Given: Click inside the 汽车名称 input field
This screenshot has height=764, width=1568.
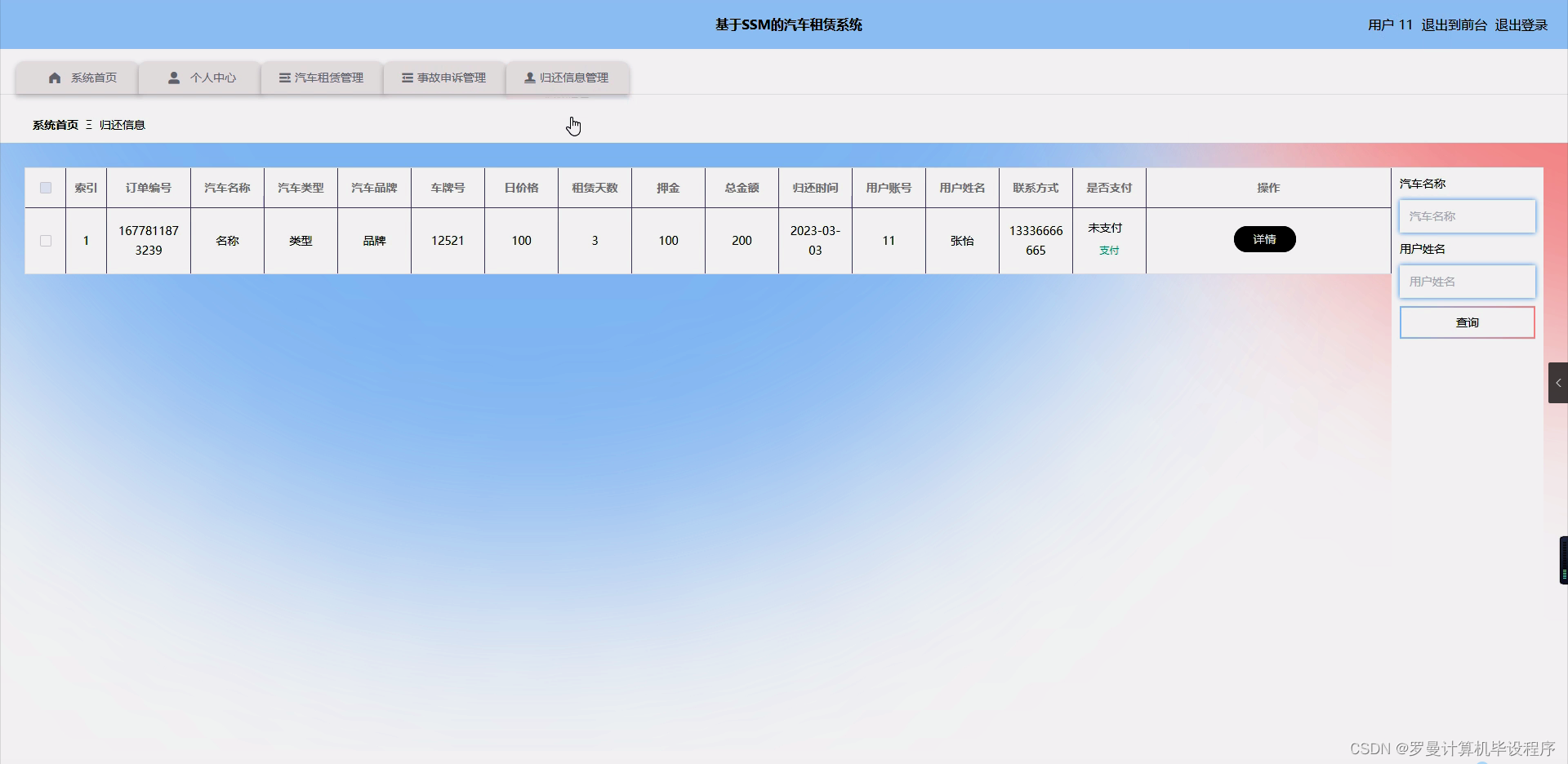Looking at the screenshot, I should click(1466, 216).
